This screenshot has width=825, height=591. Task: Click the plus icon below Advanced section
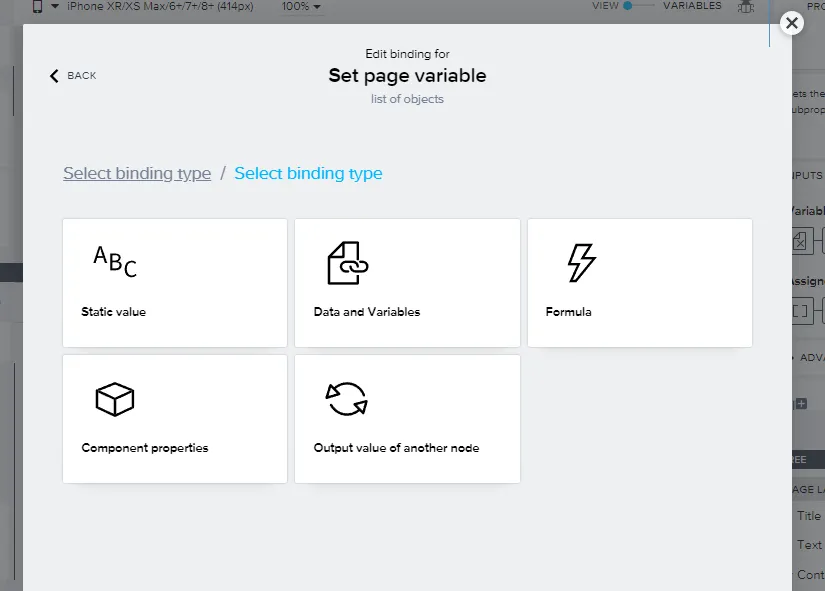(x=800, y=403)
